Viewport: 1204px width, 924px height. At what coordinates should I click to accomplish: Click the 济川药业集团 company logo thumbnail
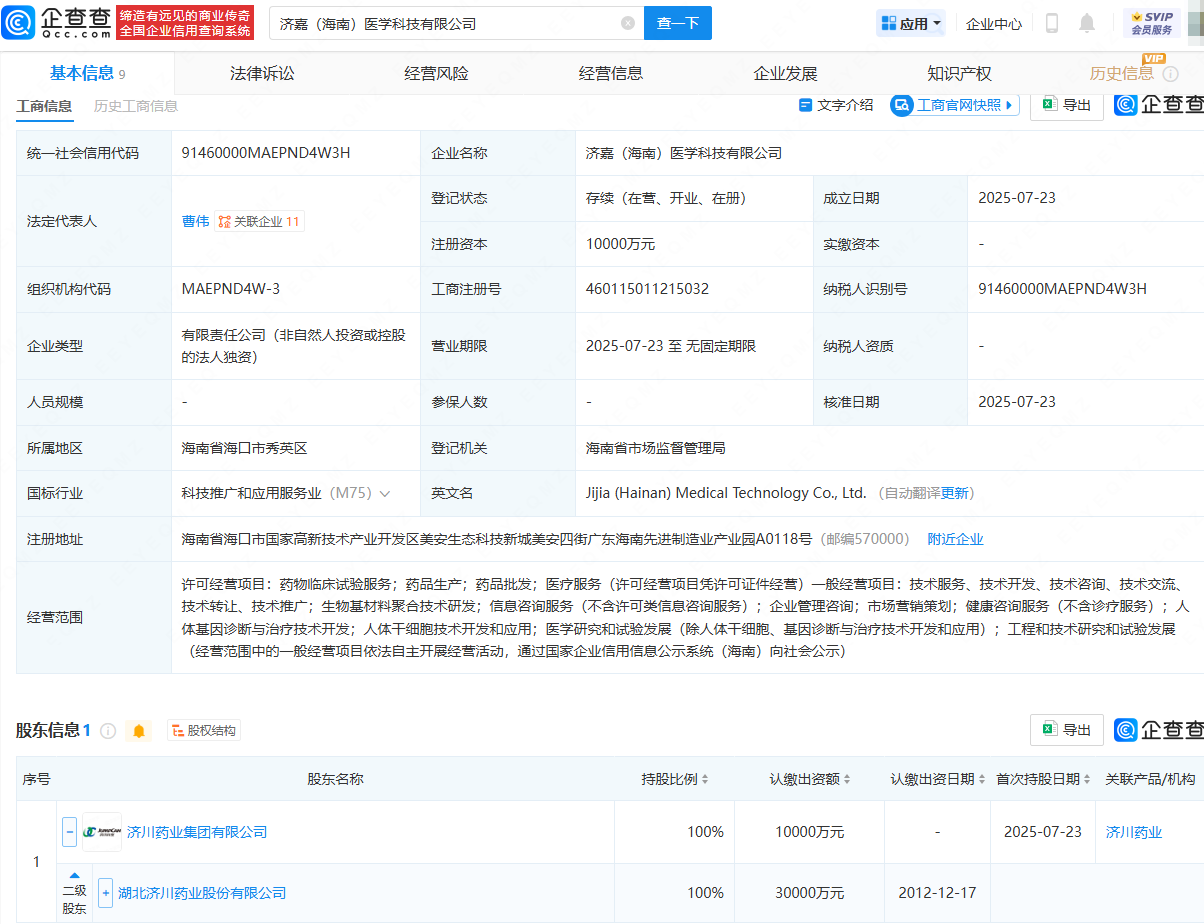[x=102, y=832]
